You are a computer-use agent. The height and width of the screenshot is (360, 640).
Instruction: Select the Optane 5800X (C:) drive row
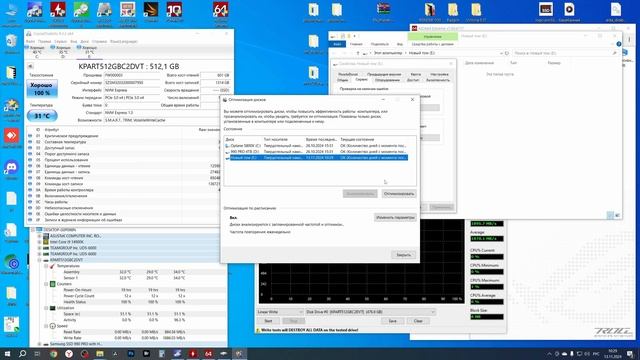pyautogui.click(x=316, y=145)
